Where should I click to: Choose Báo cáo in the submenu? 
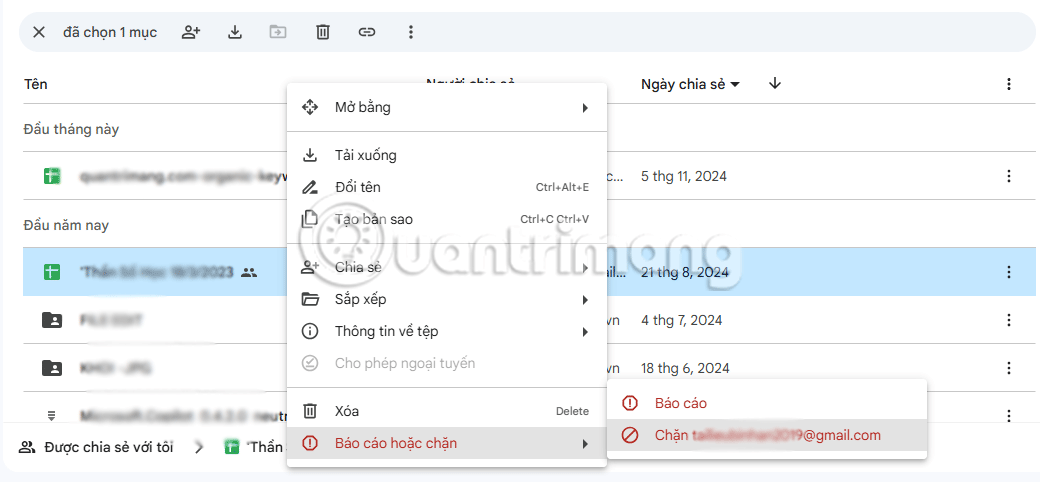click(x=766, y=403)
